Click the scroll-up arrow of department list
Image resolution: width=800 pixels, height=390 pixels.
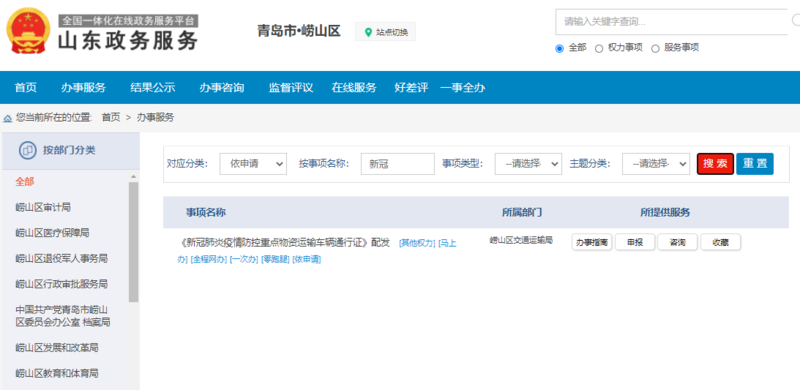(134, 177)
